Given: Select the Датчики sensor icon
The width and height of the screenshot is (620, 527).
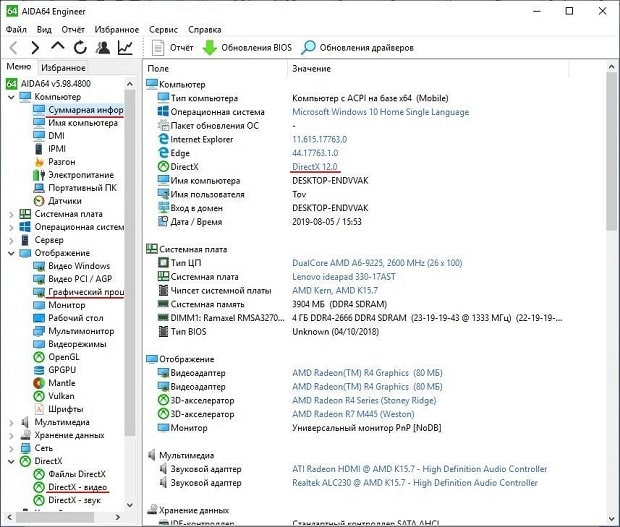Looking at the screenshot, I should (x=39, y=201).
